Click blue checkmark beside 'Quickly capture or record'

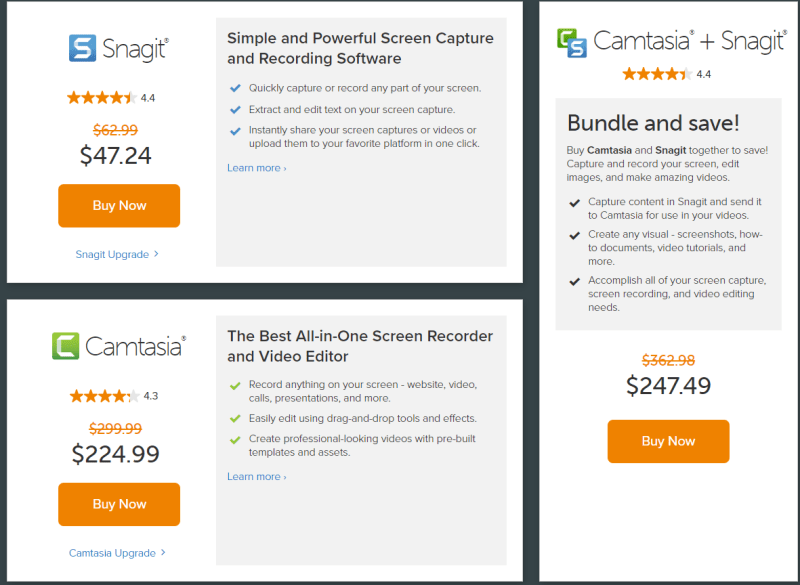click(x=235, y=88)
